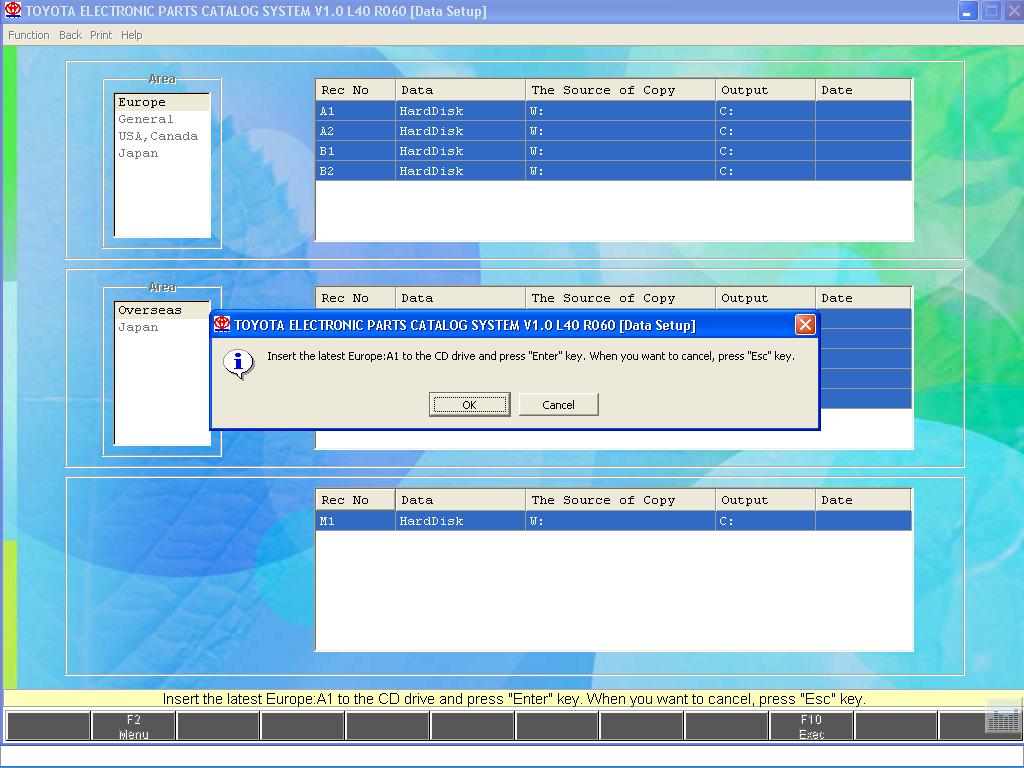The width and height of the screenshot is (1024, 768).
Task: Choose USA,Canada in the Area list
Action: click(158, 136)
